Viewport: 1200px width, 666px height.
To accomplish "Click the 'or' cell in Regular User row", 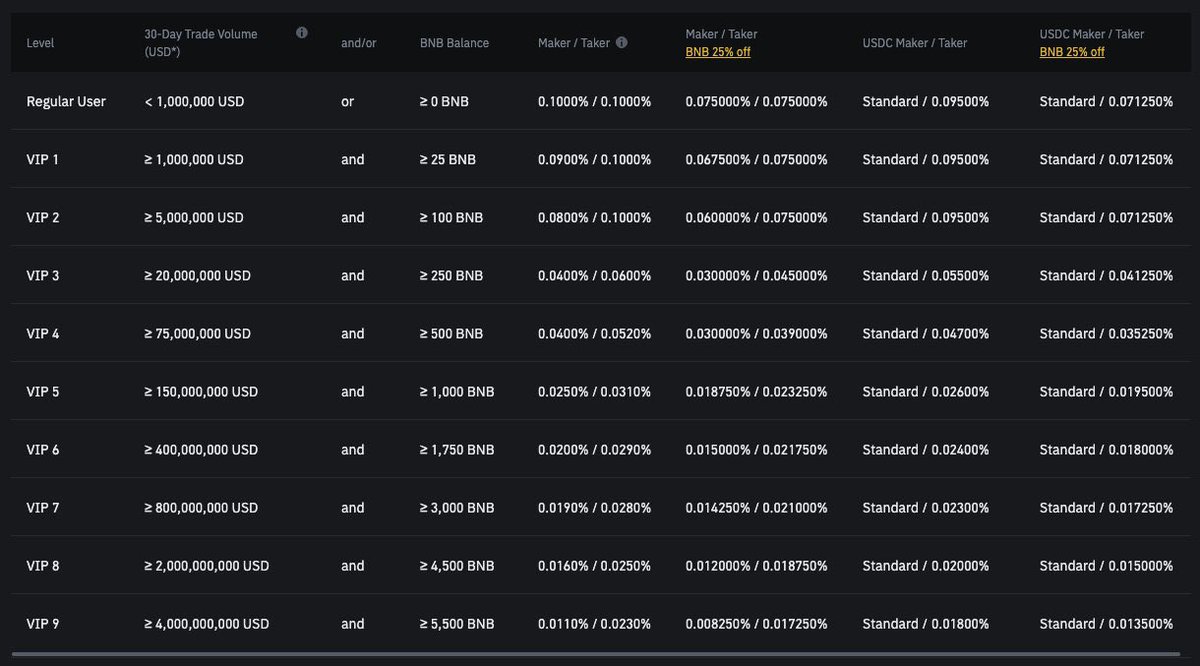I will (348, 101).
